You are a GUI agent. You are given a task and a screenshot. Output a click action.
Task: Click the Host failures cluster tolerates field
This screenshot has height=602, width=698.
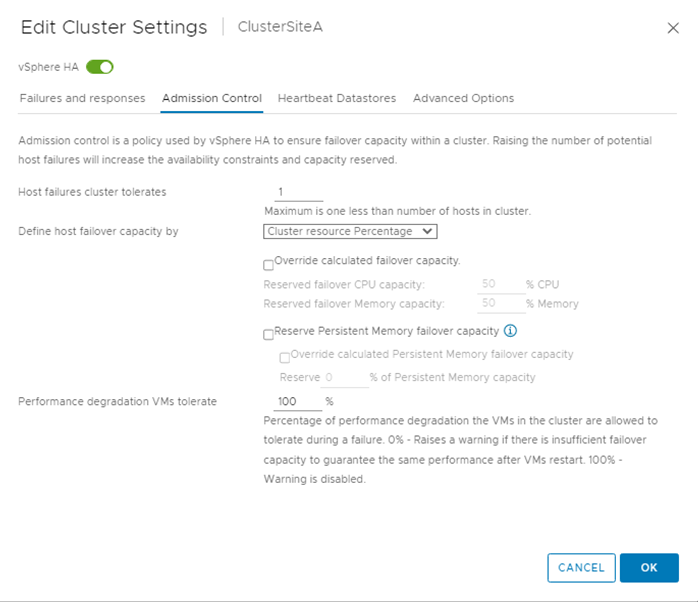coord(298,191)
